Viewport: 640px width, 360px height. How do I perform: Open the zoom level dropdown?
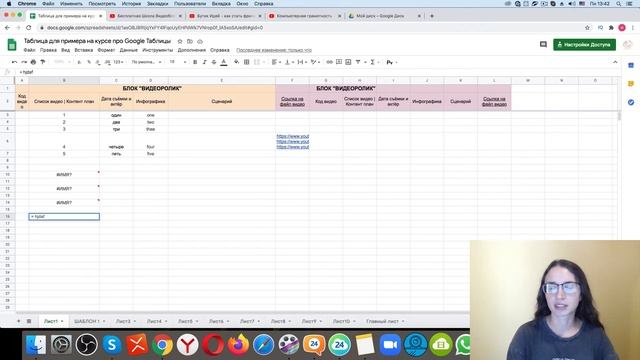(62, 62)
